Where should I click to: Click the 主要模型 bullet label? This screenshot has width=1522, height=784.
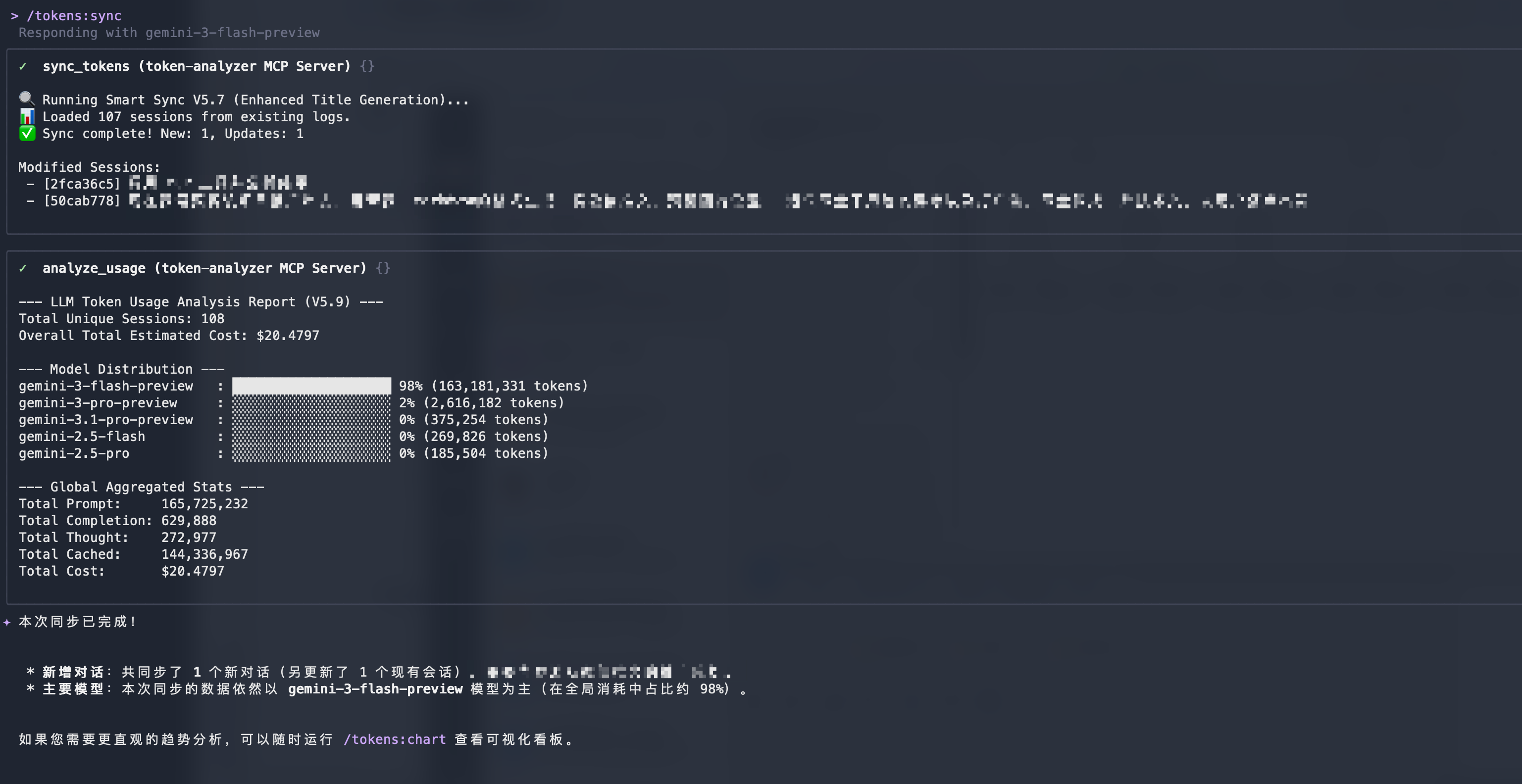click(x=72, y=689)
